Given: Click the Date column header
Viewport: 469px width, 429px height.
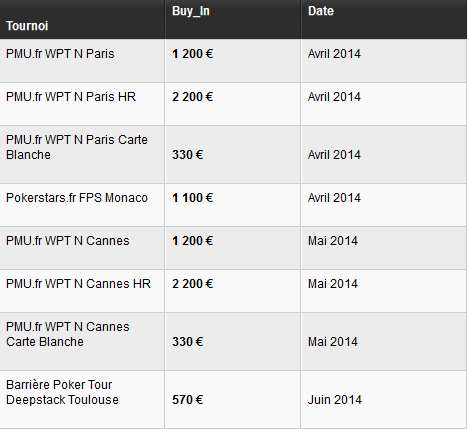Looking at the screenshot, I should (321, 11).
